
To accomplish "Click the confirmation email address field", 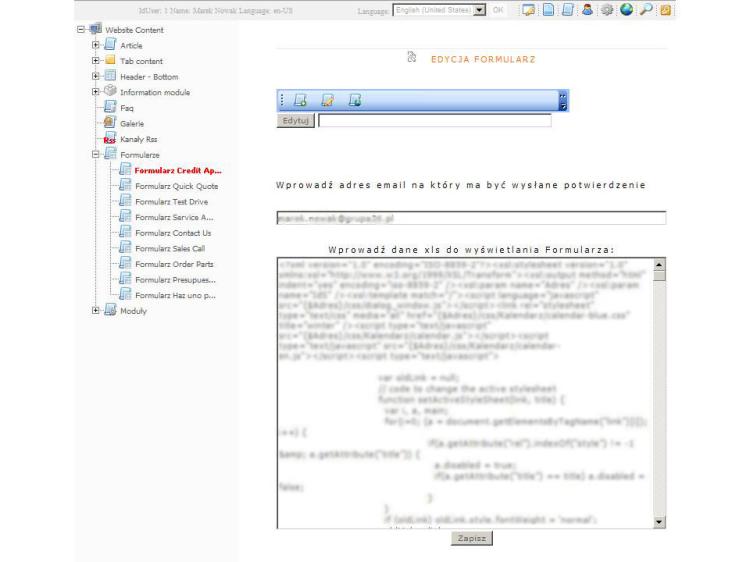I will coord(471,218).
